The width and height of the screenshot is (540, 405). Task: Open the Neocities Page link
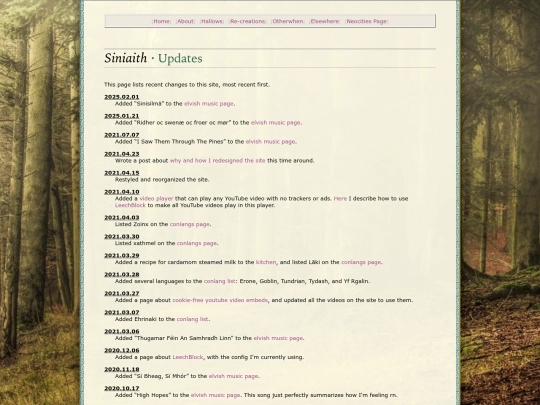click(x=366, y=21)
